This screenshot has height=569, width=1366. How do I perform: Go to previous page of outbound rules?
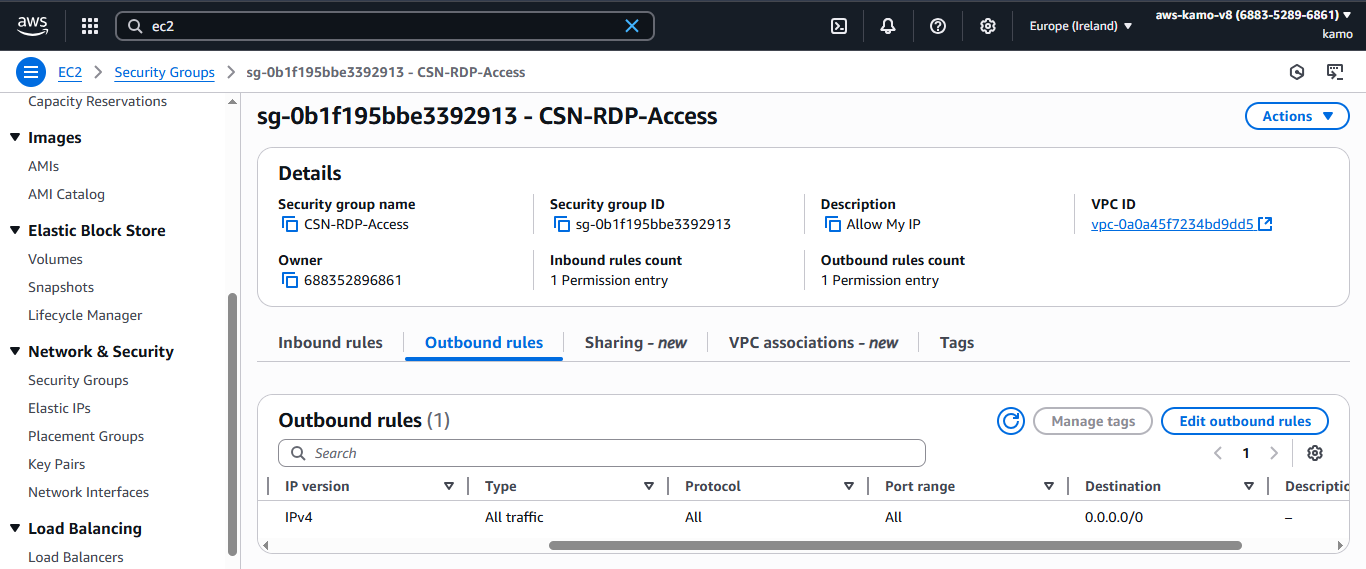pos(1218,453)
